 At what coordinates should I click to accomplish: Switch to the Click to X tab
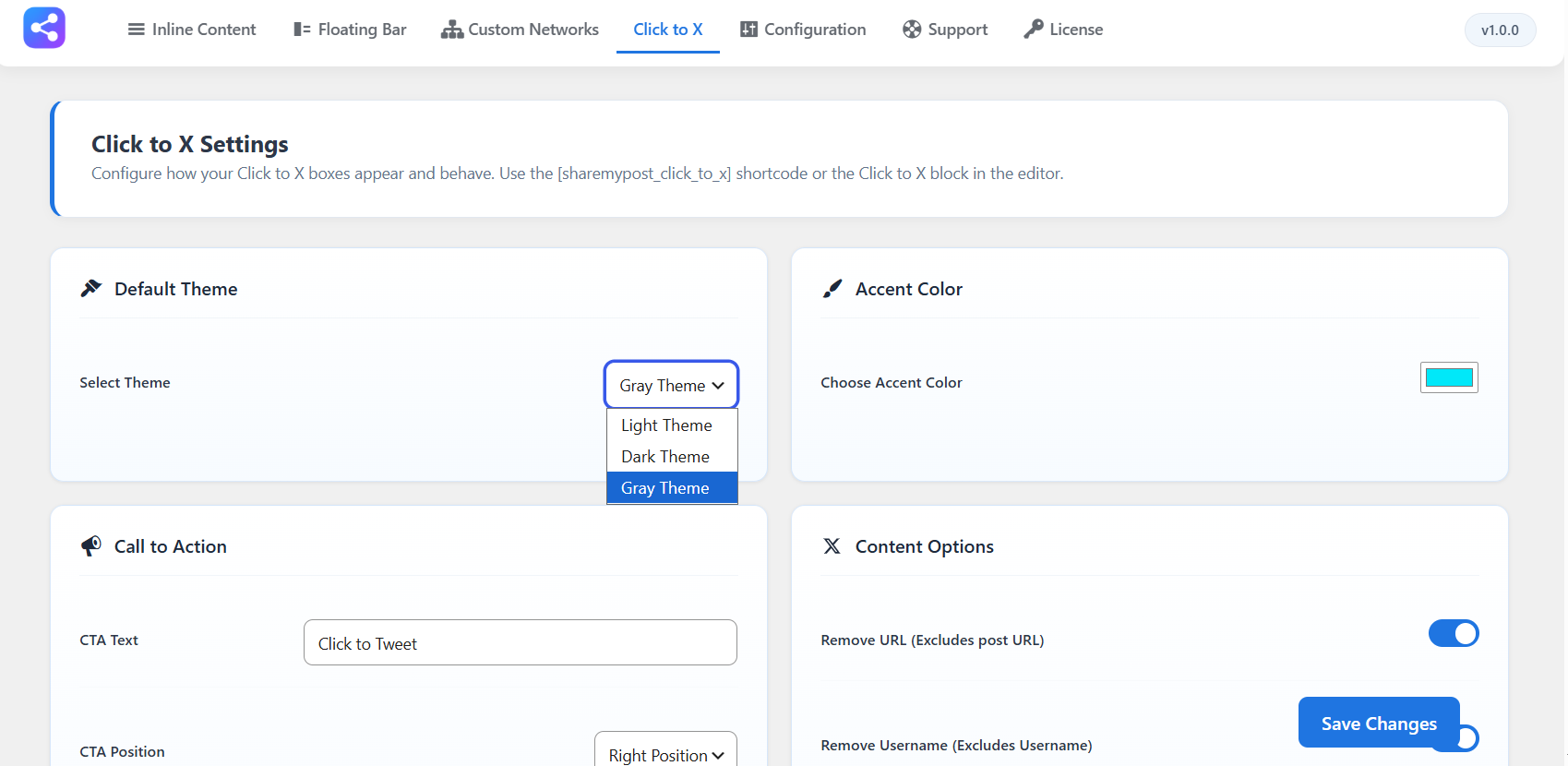(668, 30)
